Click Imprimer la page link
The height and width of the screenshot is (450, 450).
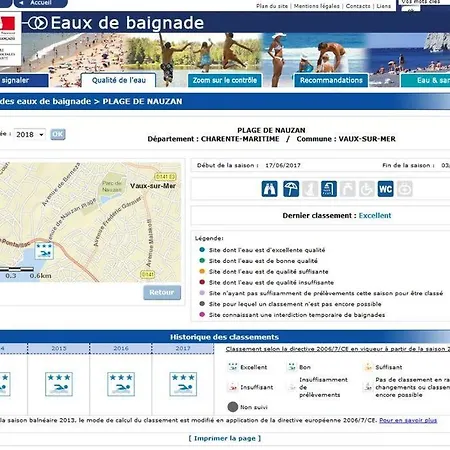(x=225, y=438)
